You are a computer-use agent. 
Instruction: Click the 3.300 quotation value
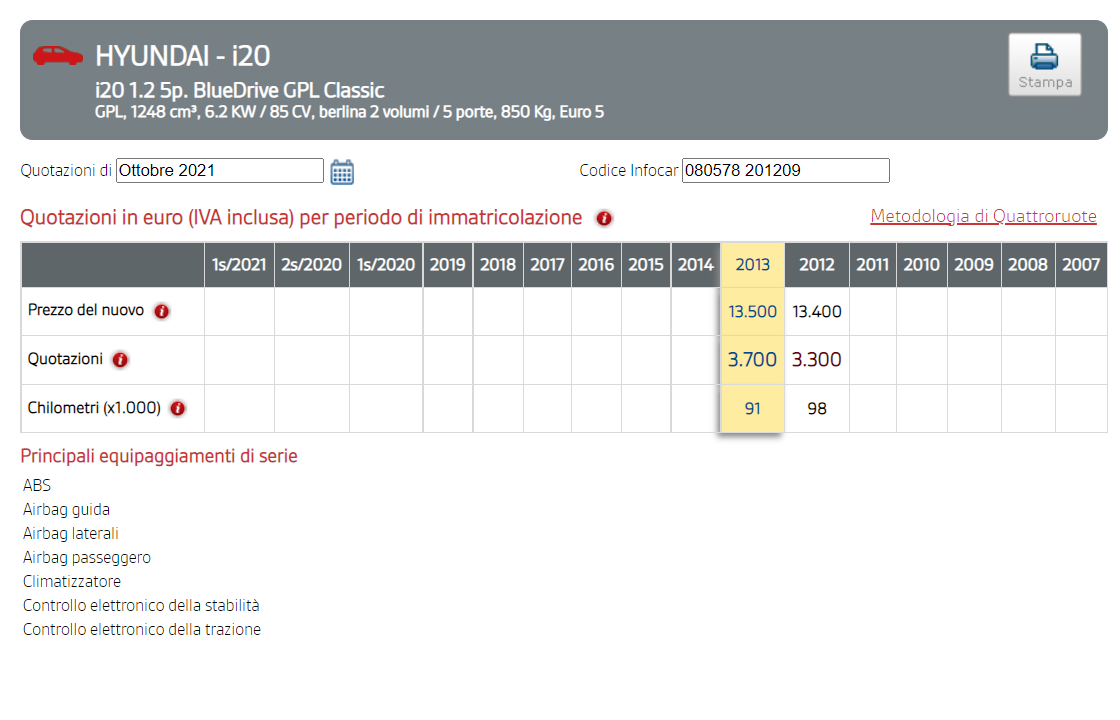pos(816,359)
